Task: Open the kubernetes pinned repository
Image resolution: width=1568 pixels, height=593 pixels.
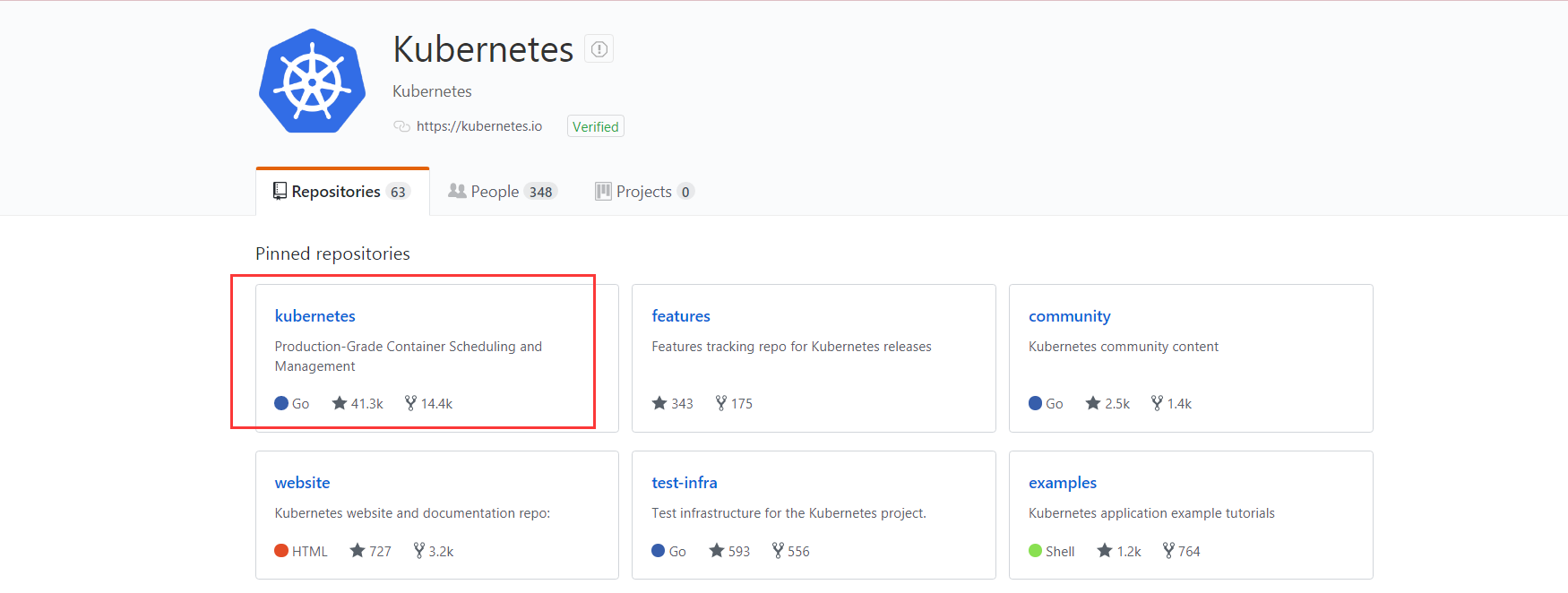Action: tap(314, 316)
